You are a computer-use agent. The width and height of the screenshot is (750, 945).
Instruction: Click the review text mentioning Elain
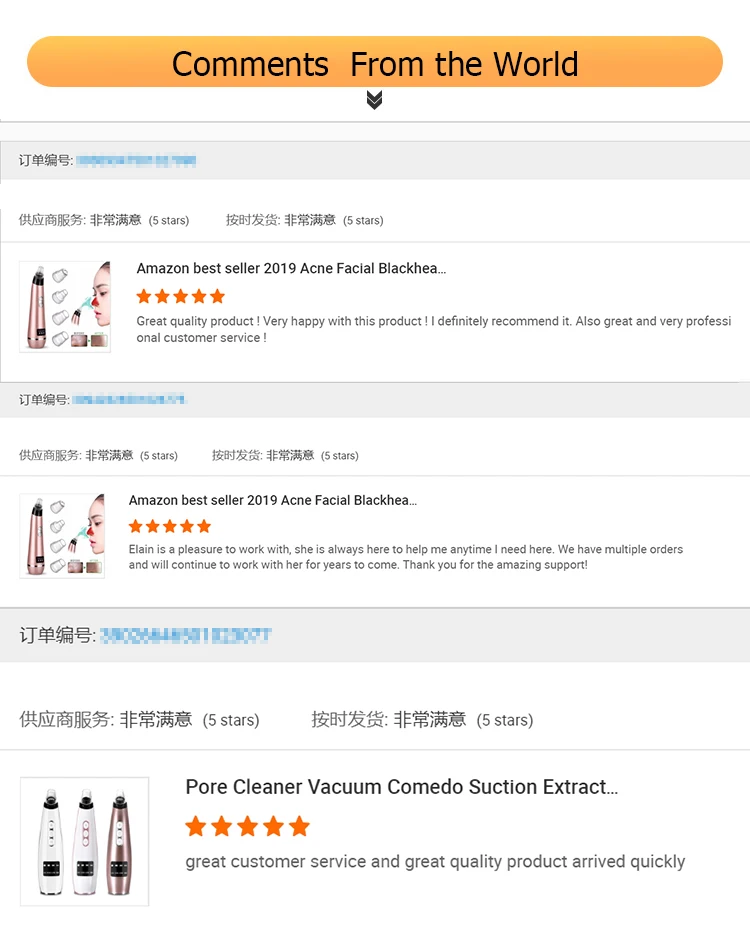[x=406, y=557]
